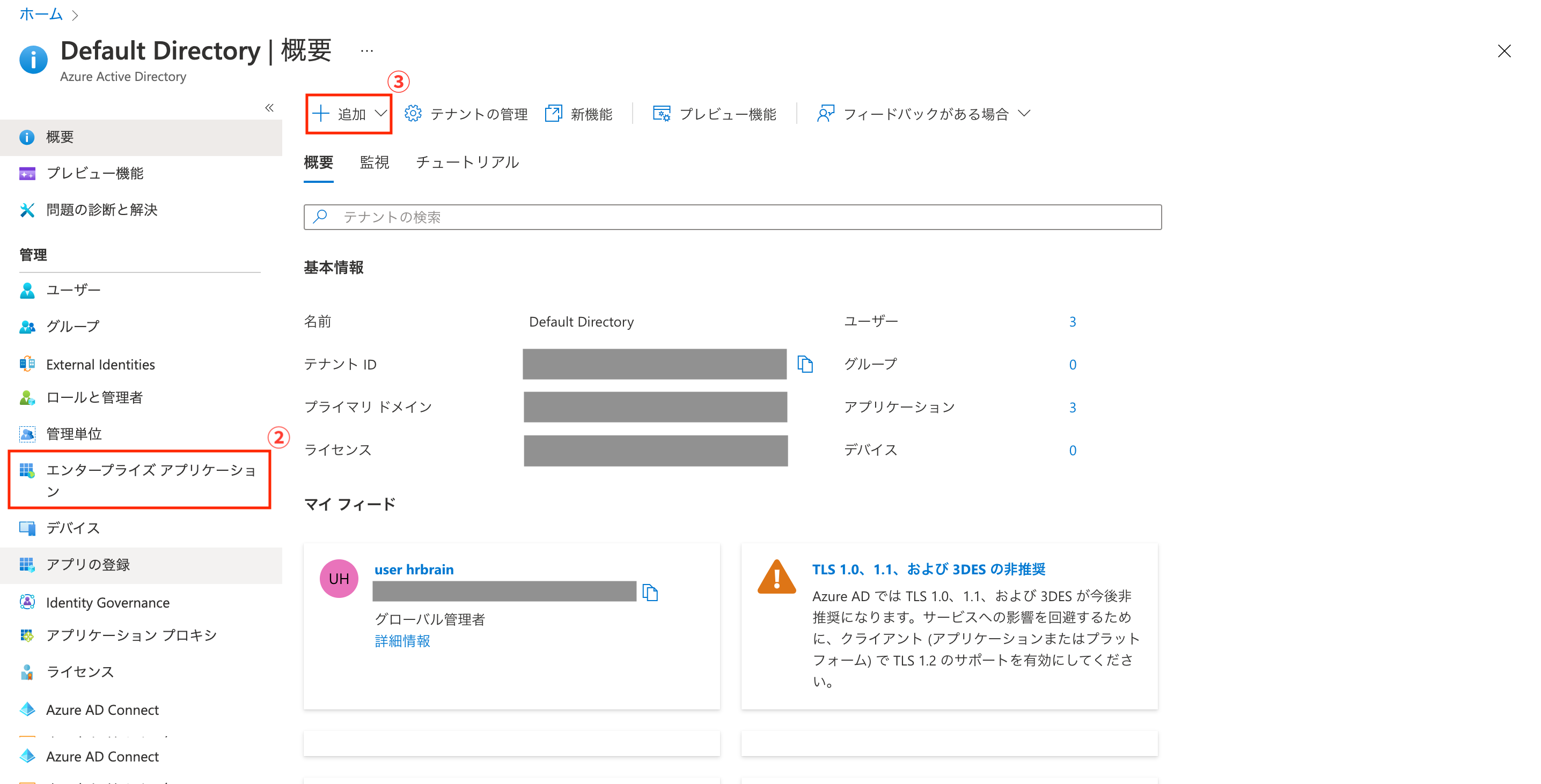Click the Default Directory info icon
This screenshot has height=784, width=1541.
[33, 60]
